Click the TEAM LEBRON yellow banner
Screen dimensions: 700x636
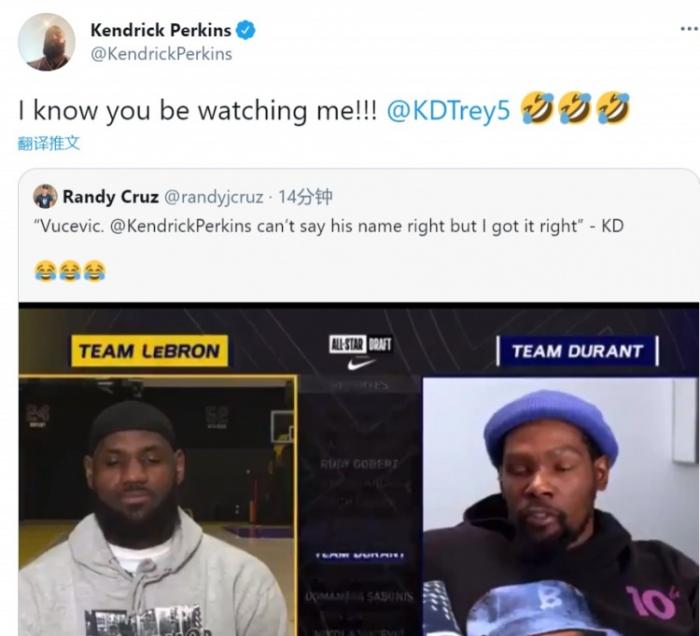pyautogui.click(x=150, y=351)
